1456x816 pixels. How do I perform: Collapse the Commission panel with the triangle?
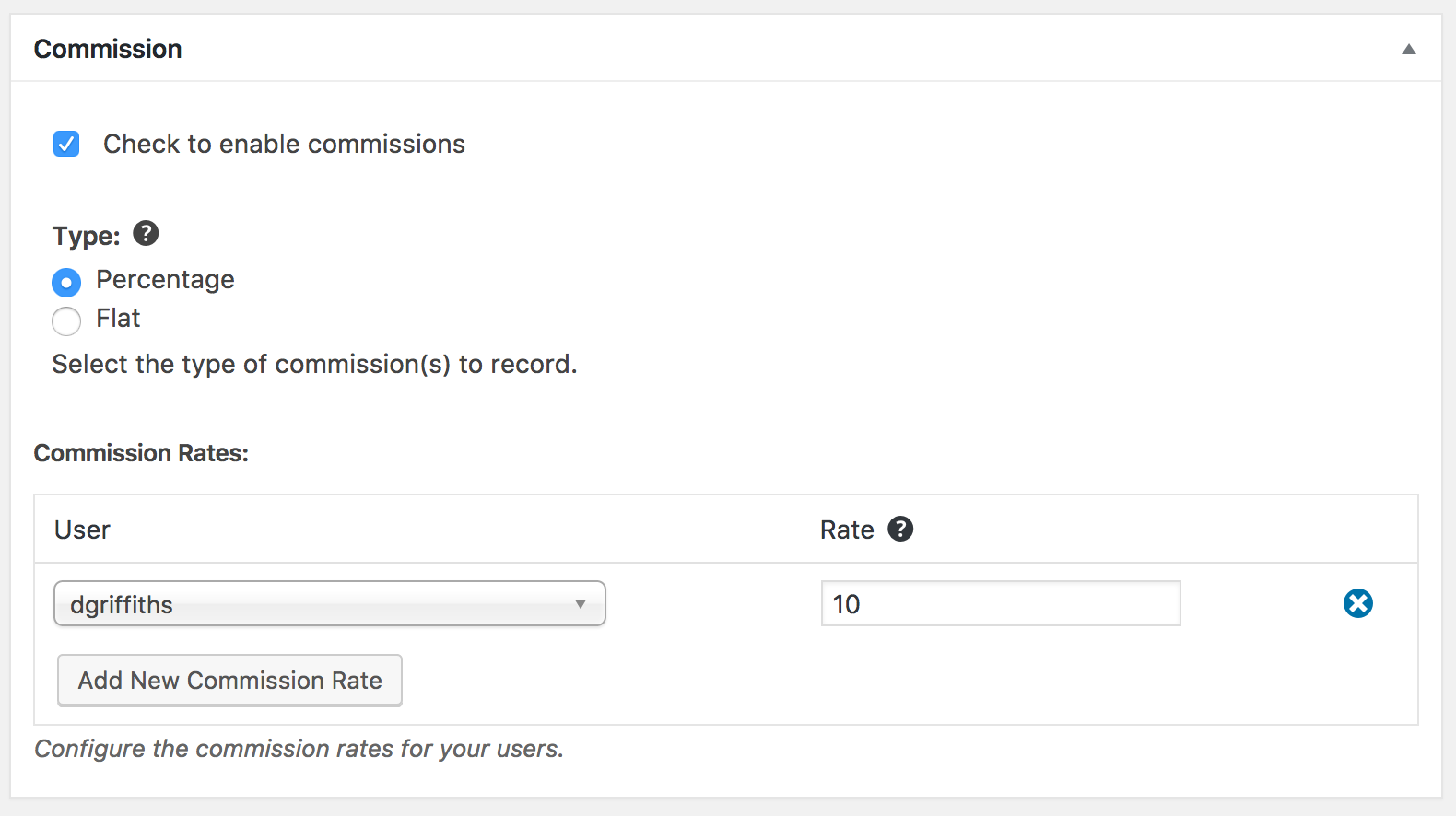point(1408,50)
